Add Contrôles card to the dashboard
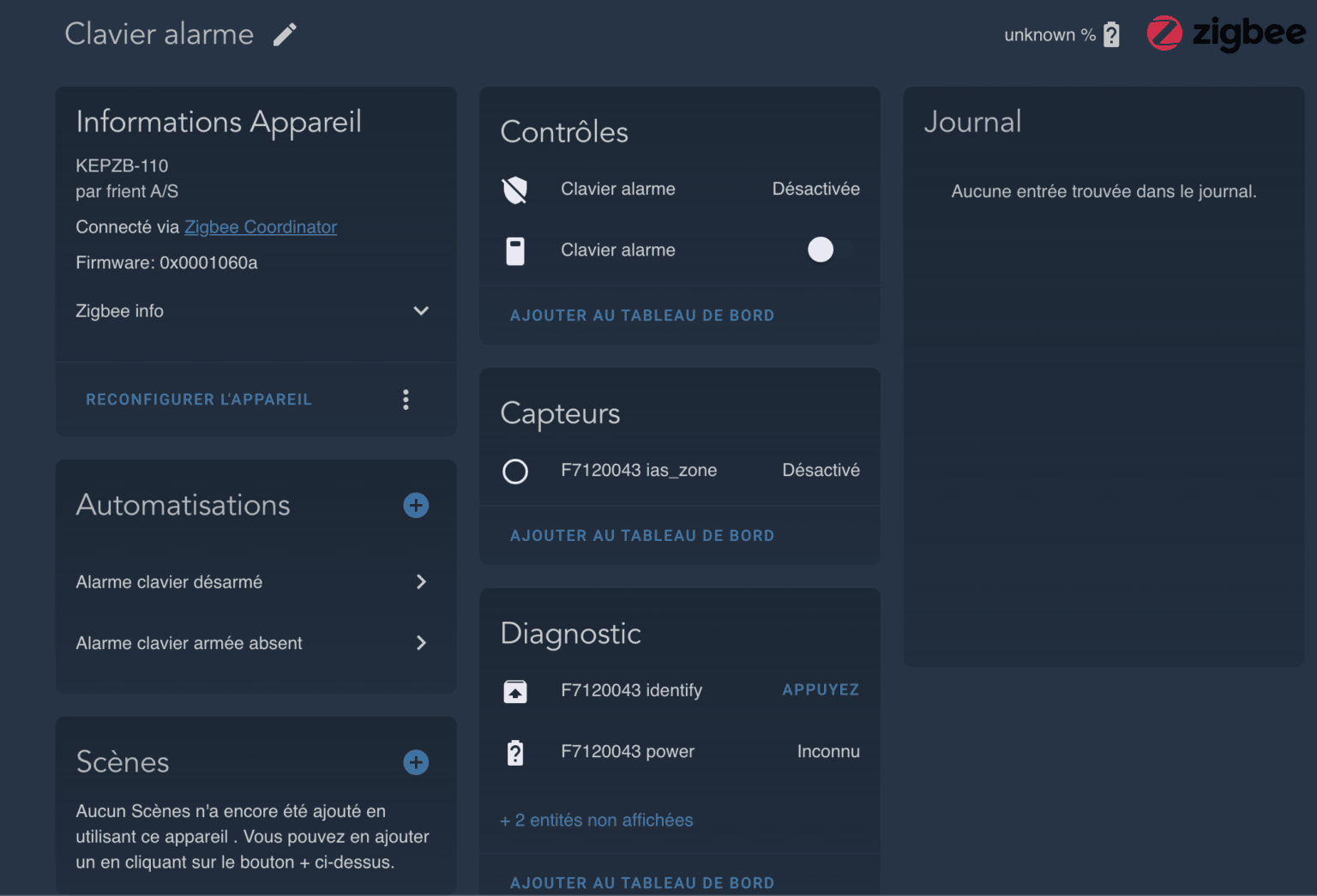The width and height of the screenshot is (1317, 896). pos(642,316)
